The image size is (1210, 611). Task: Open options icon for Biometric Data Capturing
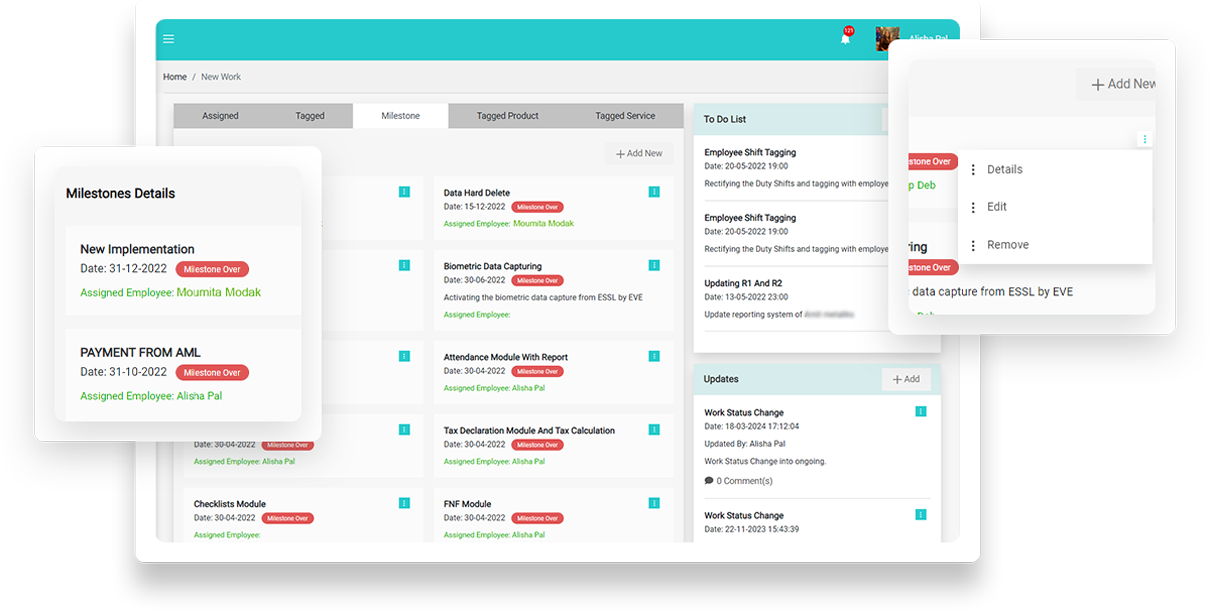click(x=654, y=265)
